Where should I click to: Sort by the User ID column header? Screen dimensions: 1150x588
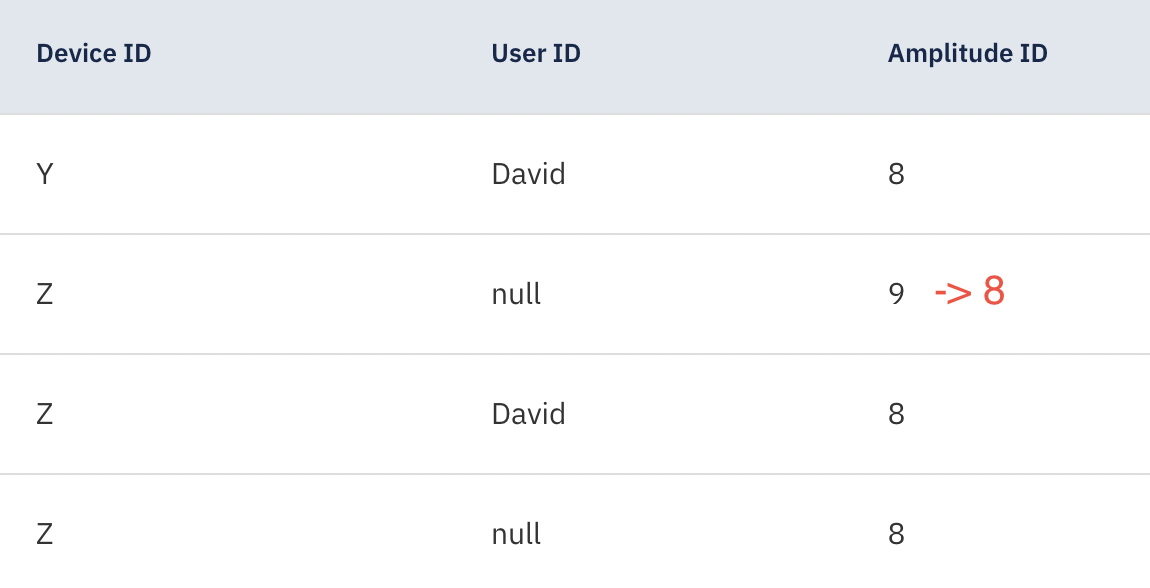coord(536,54)
